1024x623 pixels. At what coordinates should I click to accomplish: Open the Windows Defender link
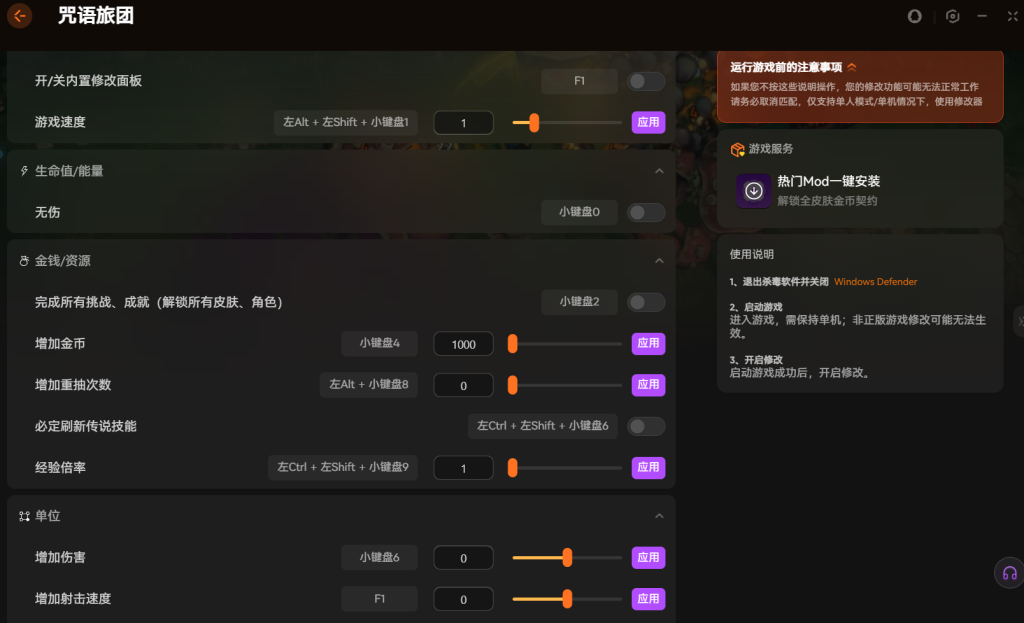coord(875,282)
